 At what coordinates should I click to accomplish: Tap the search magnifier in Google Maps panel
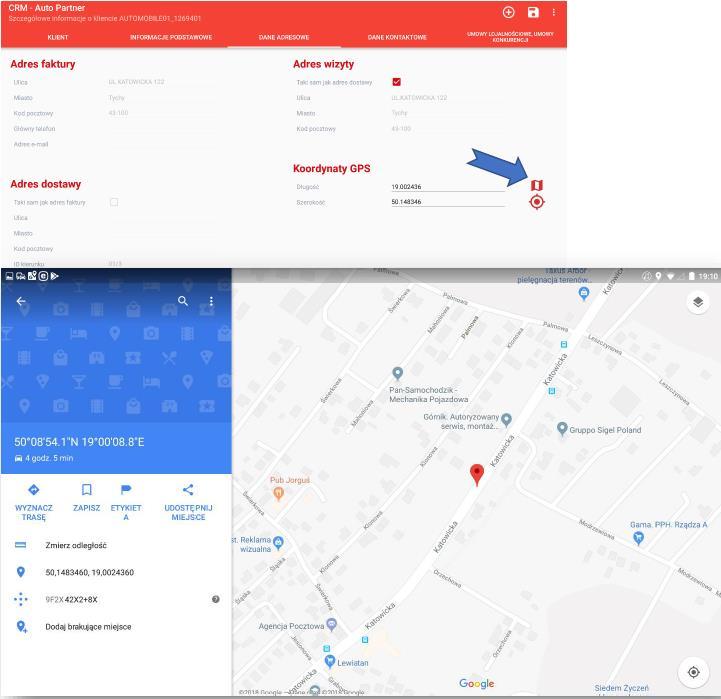[183, 301]
